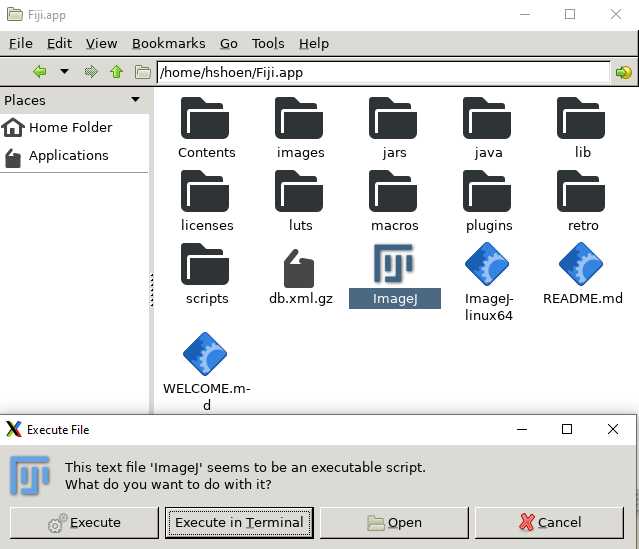Viewport: 639px width, 549px height.
Task: Select the plugins folder icon
Action: tap(487, 191)
